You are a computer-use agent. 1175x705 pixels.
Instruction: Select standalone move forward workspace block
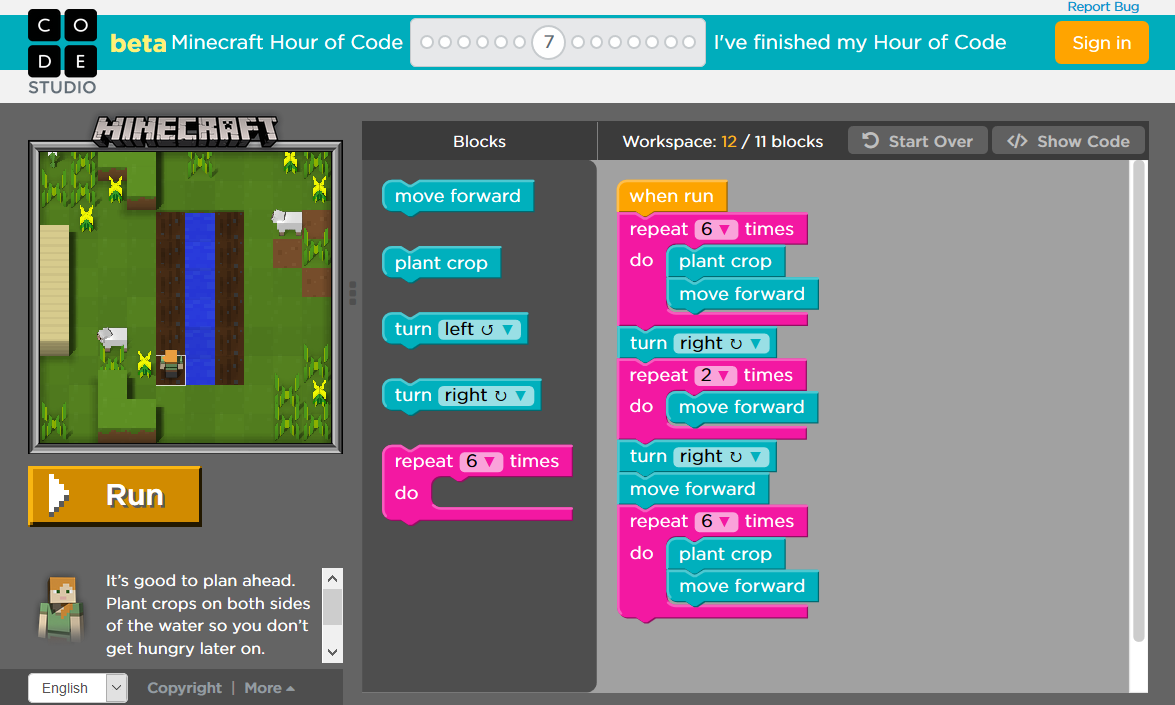point(692,489)
